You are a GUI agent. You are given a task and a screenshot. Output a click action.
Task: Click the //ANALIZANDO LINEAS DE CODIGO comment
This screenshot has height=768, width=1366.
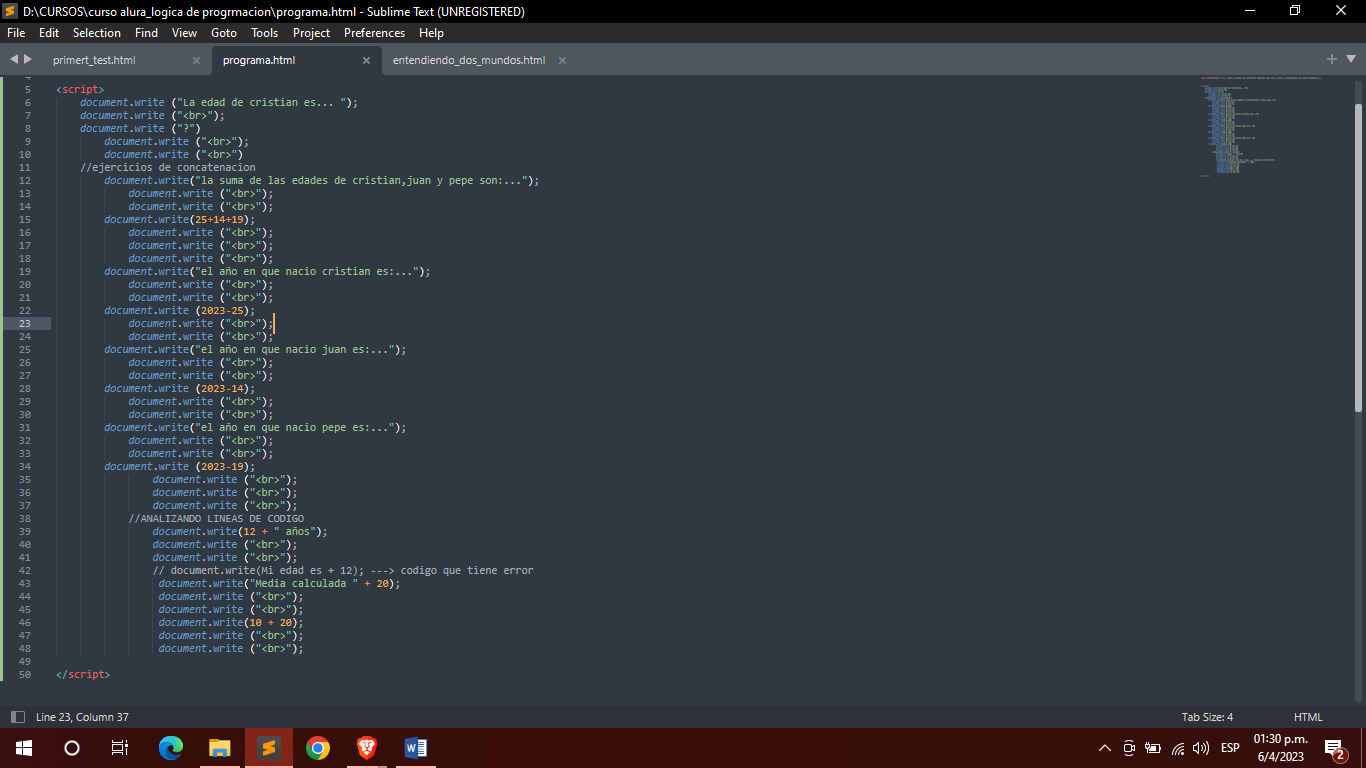(216, 518)
